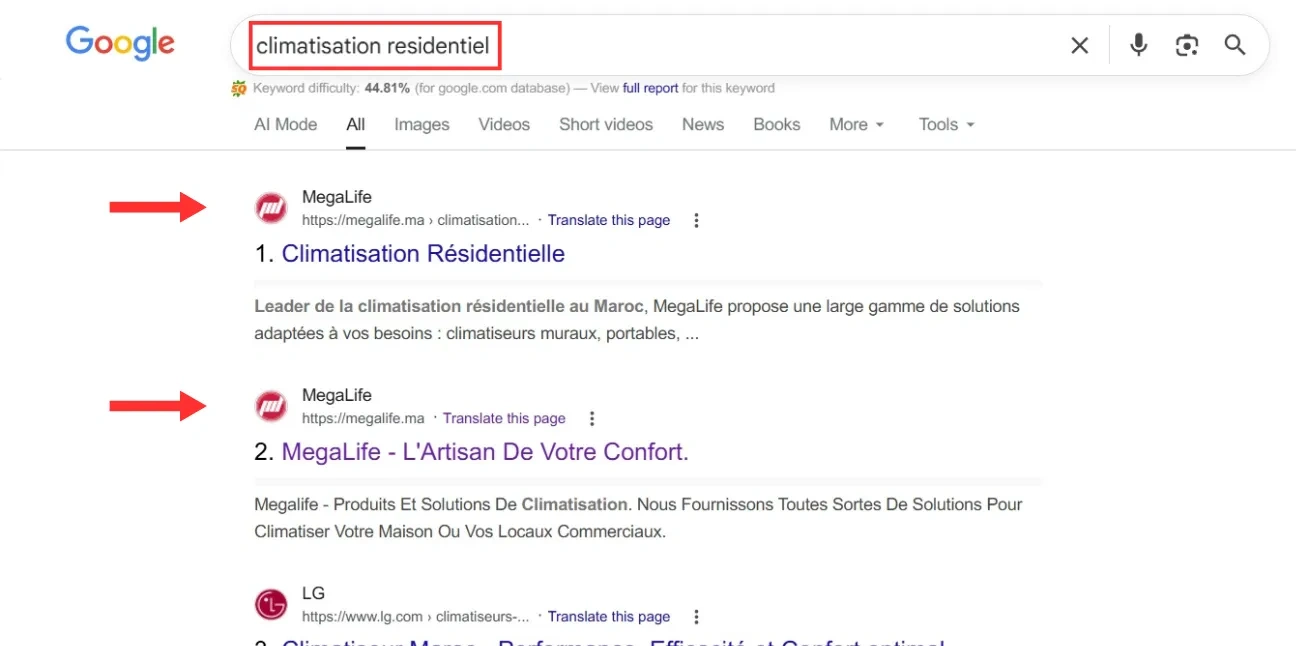Viewport: 1296px width, 646px height.
Task: Open Google Lens image search
Action: point(1187,45)
